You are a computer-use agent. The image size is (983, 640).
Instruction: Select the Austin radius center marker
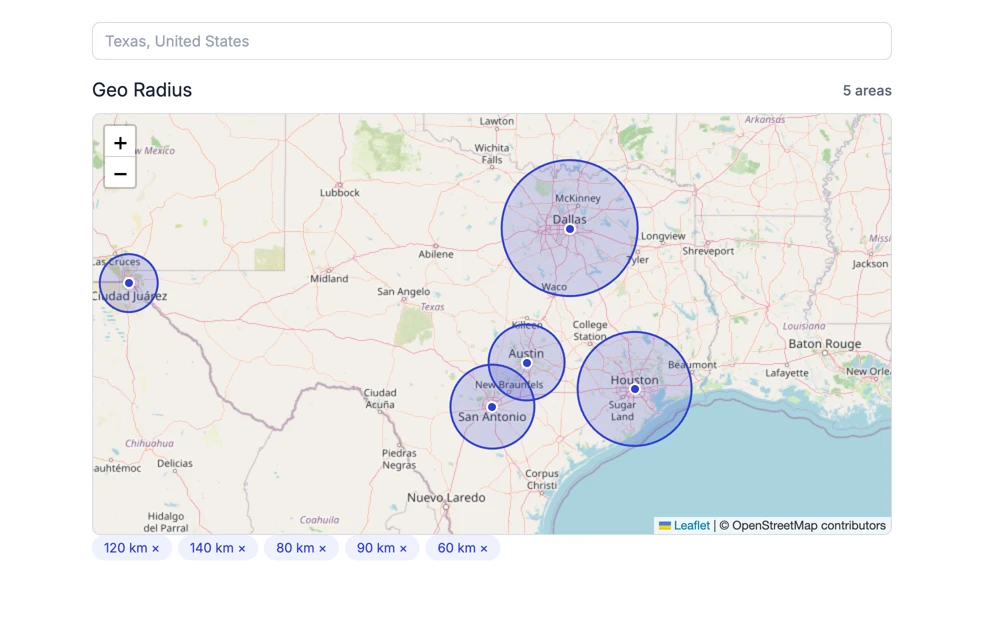[x=527, y=363]
